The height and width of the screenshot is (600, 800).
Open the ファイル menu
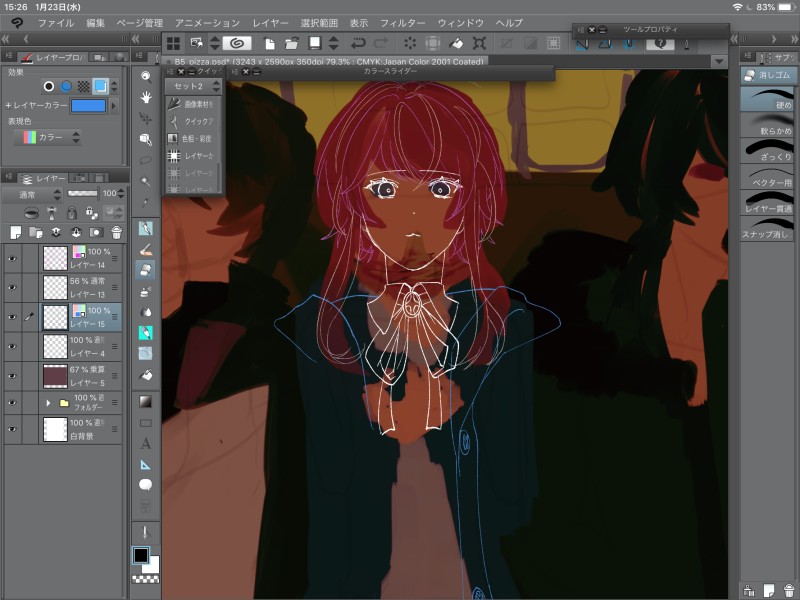(x=56, y=23)
